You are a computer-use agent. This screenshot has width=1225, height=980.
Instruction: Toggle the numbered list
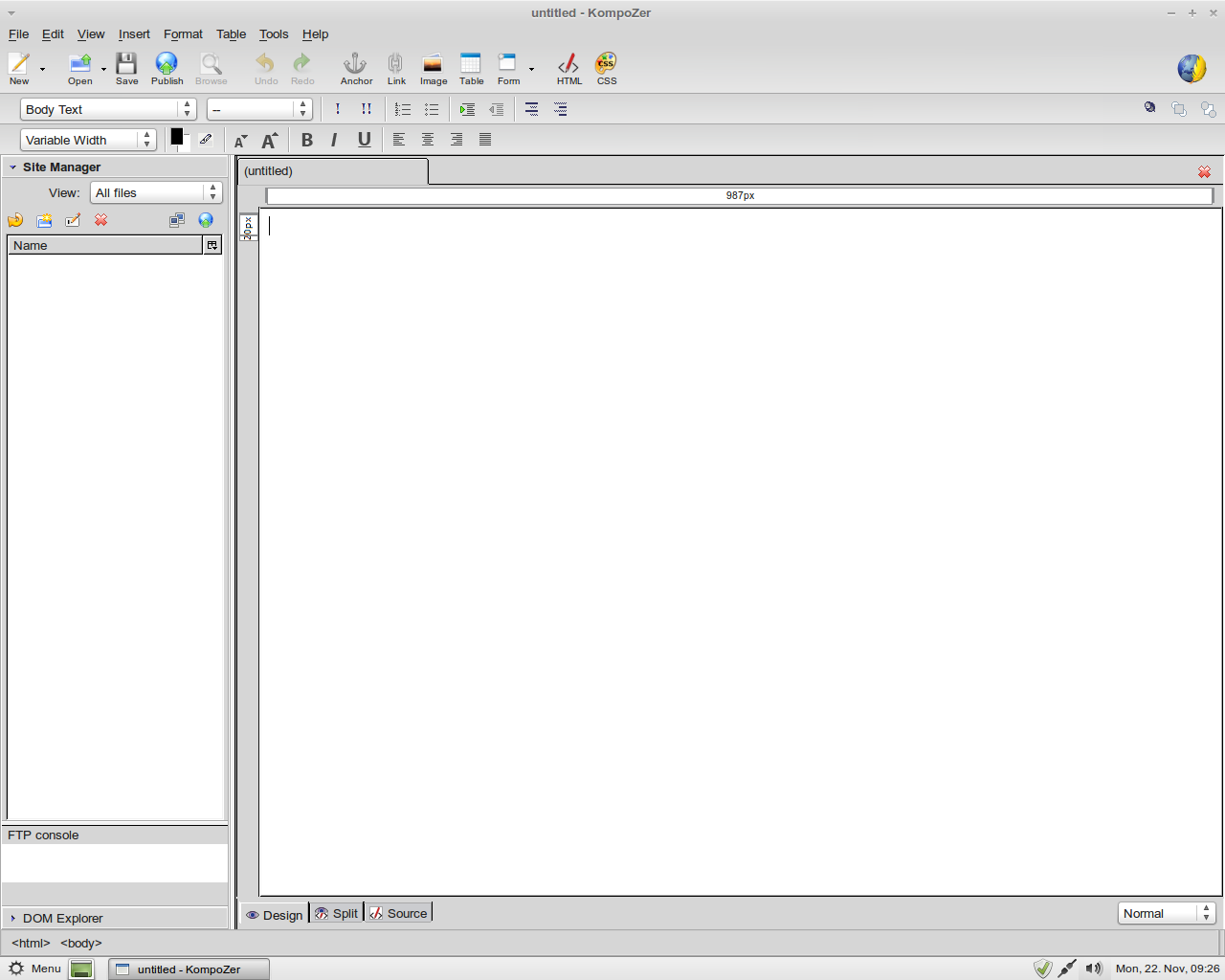(x=403, y=109)
